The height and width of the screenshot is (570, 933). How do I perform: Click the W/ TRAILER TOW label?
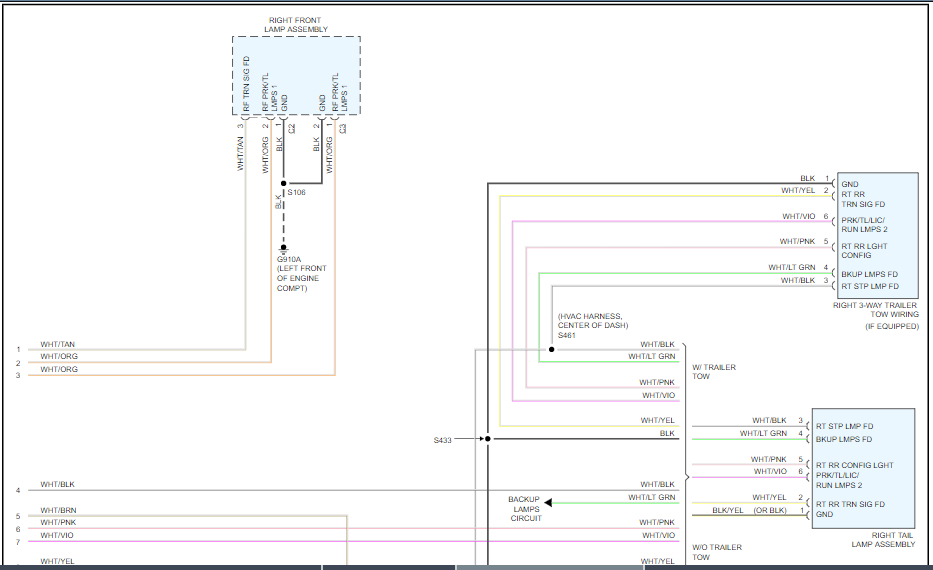[714, 372]
